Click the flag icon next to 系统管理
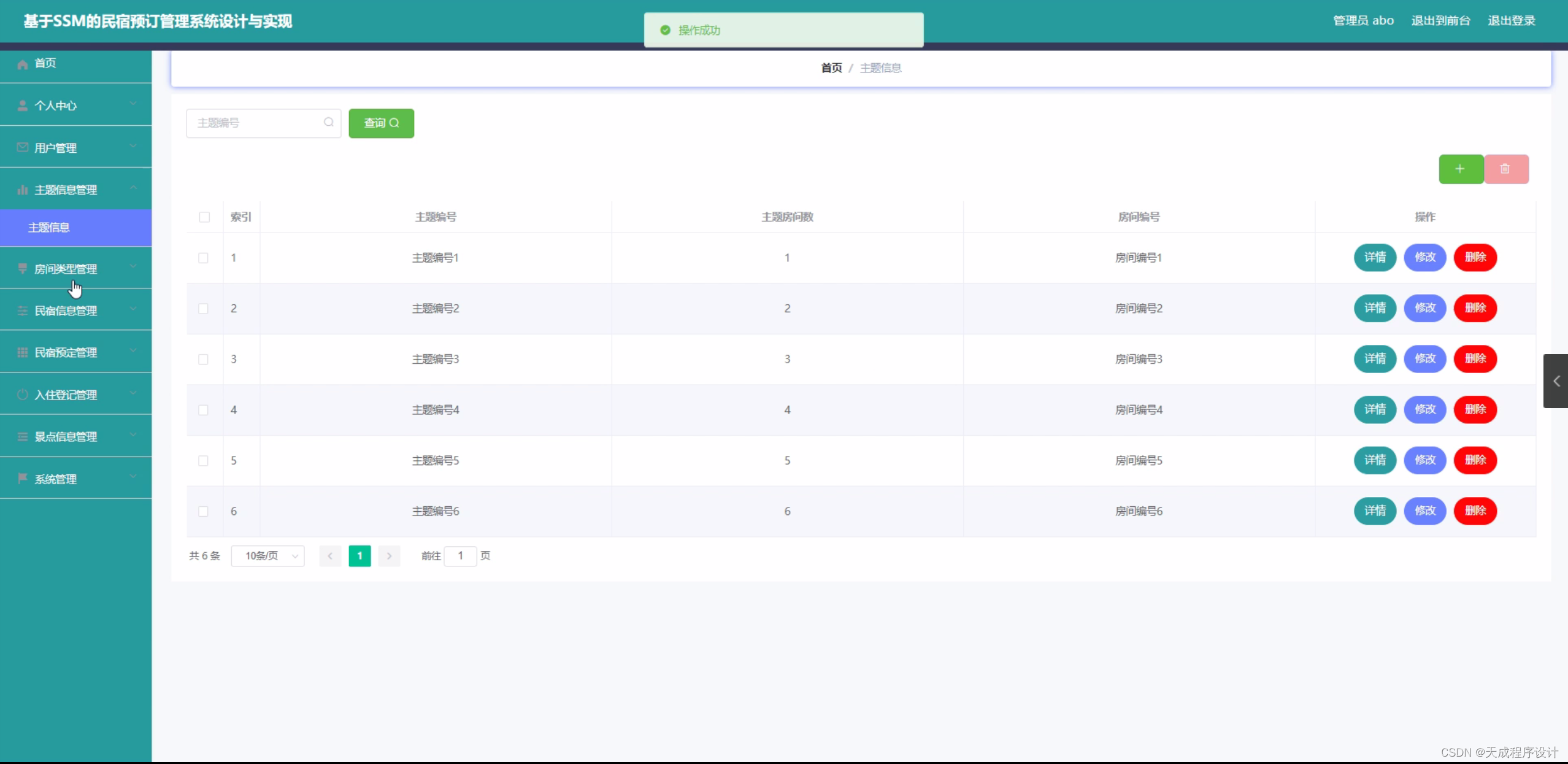Screen dimensions: 1568x764 [22, 479]
